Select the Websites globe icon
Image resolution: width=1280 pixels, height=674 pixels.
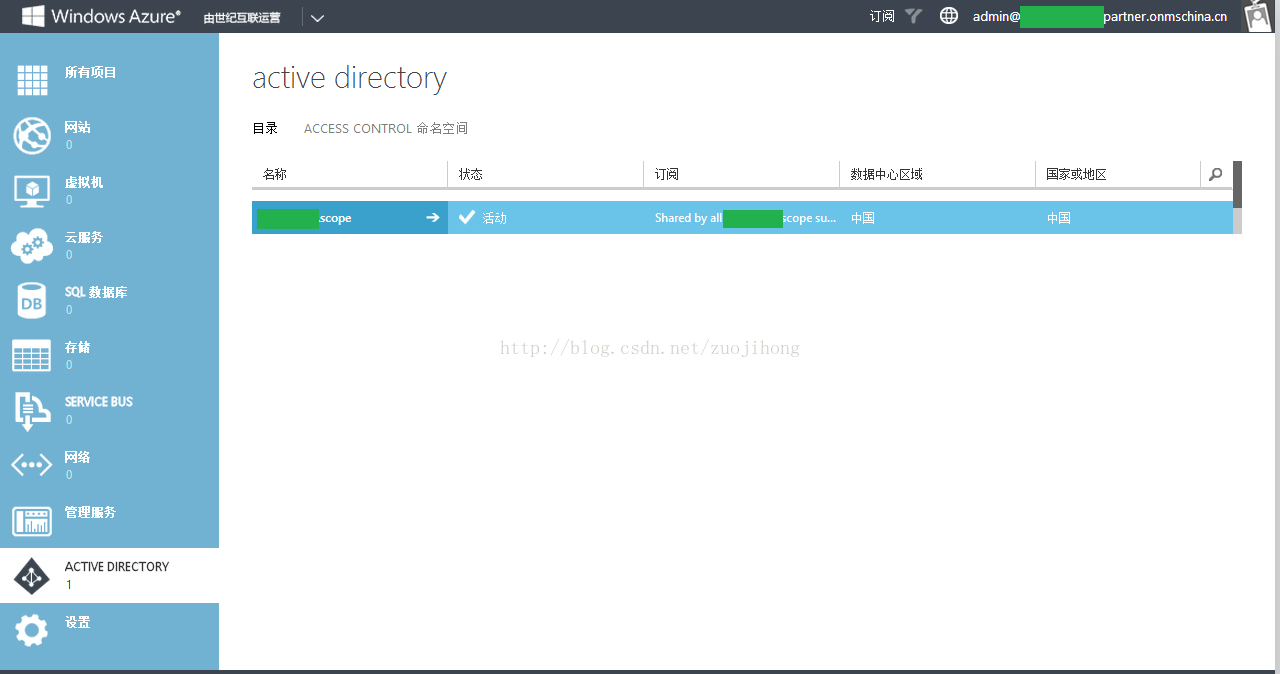click(x=32, y=135)
